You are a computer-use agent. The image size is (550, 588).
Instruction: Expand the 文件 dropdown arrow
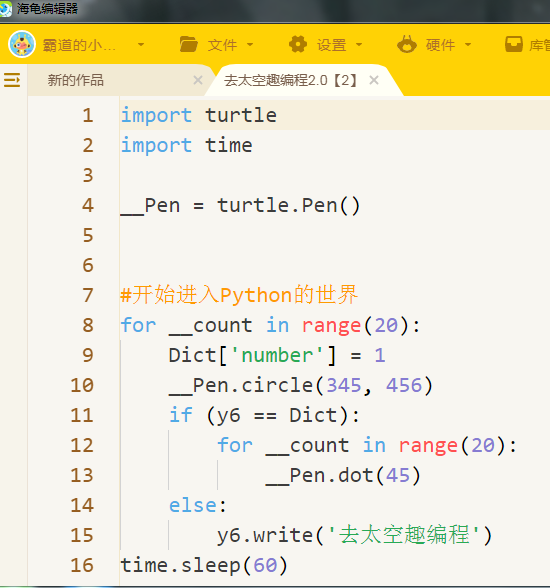coord(250,45)
